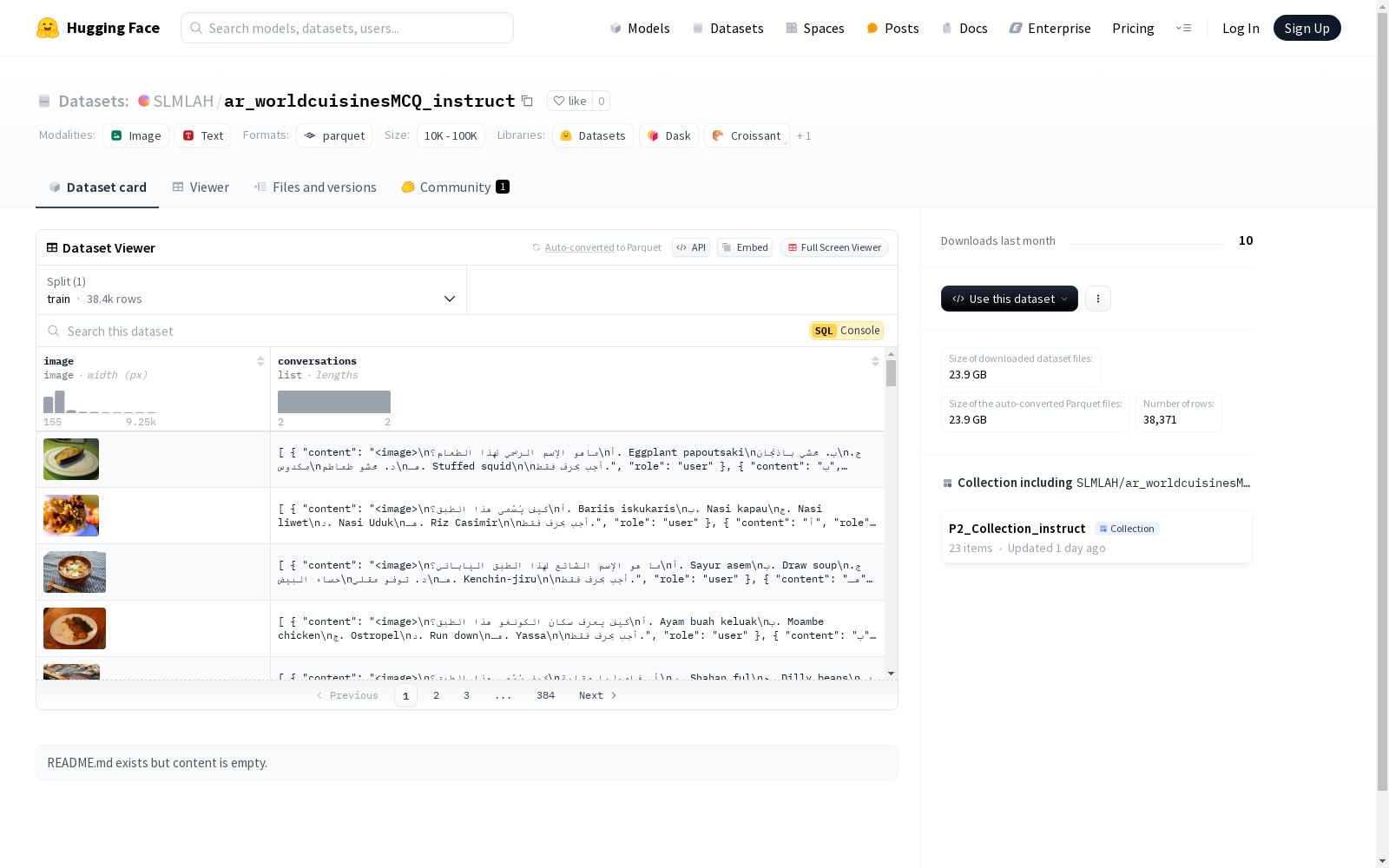Open the more options kebab menu
The height and width of the screenshot is (868, 1389).
coord(1098,299)
